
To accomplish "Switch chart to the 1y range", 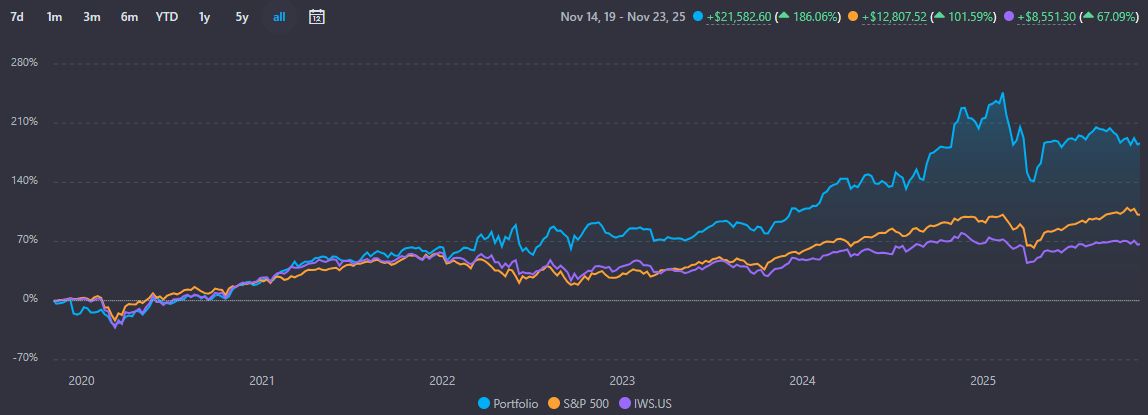I will [204, 16].
